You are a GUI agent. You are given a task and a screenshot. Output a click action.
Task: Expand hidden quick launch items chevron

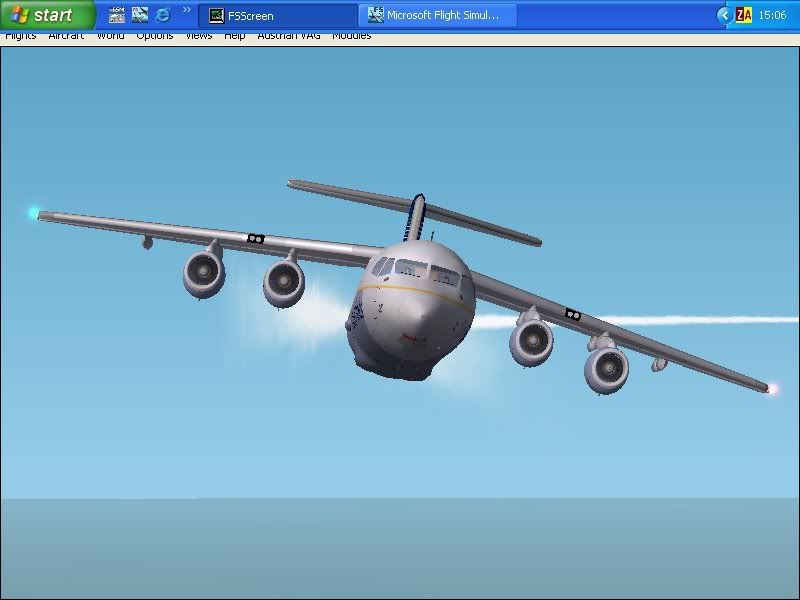186,11
